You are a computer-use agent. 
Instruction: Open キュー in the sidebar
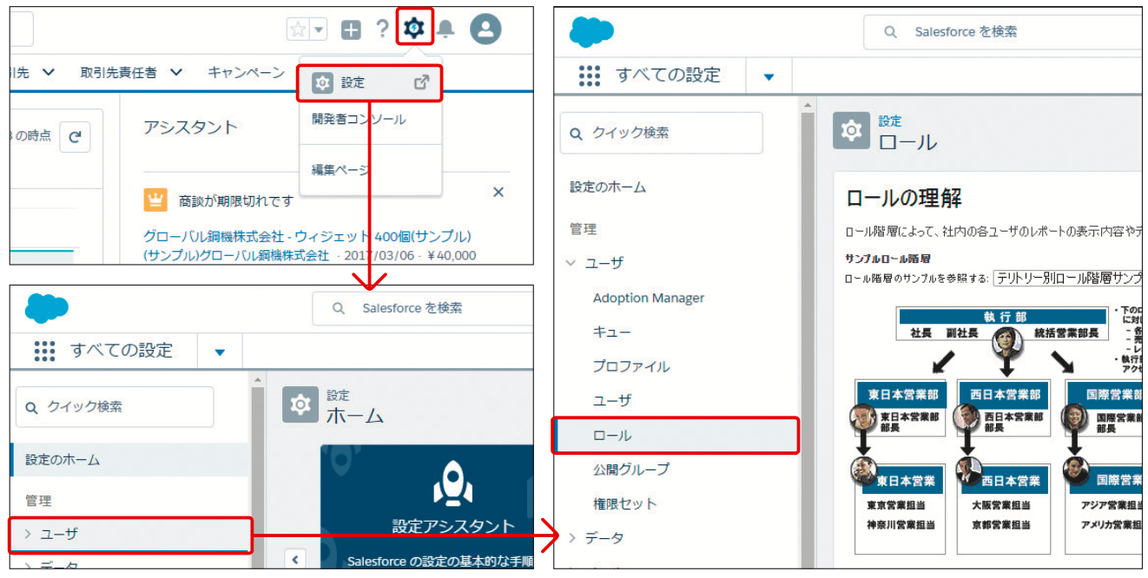pyautogui.click(x=611, y=332)
